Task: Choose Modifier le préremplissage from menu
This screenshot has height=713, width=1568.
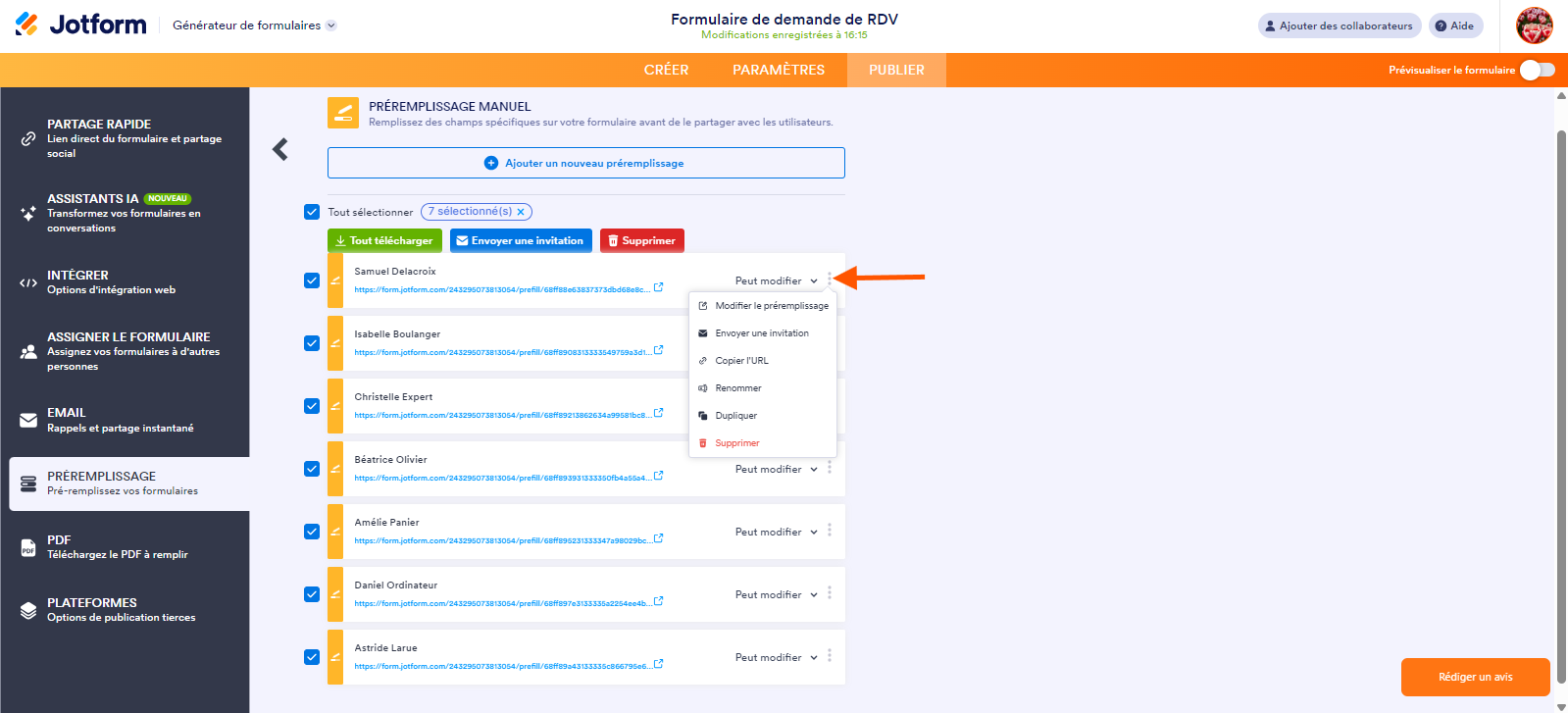Action: point(763,306)
